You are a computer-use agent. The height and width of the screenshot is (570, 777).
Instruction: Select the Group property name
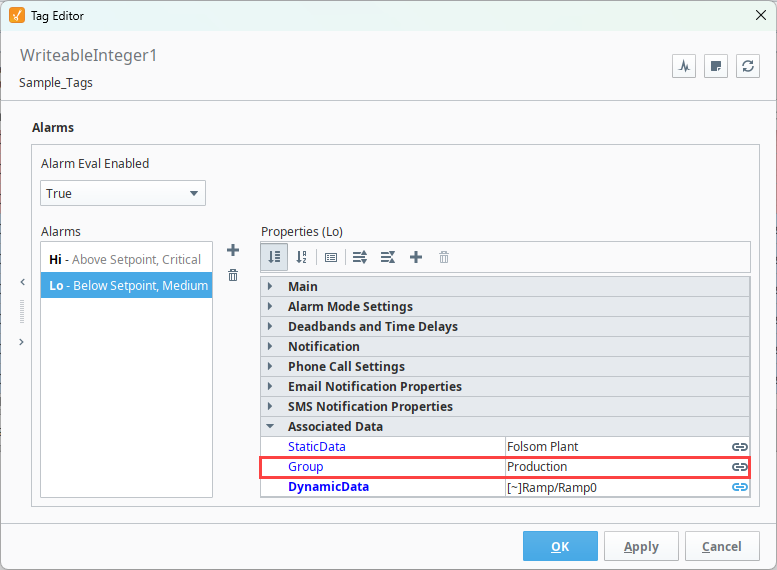306,467
